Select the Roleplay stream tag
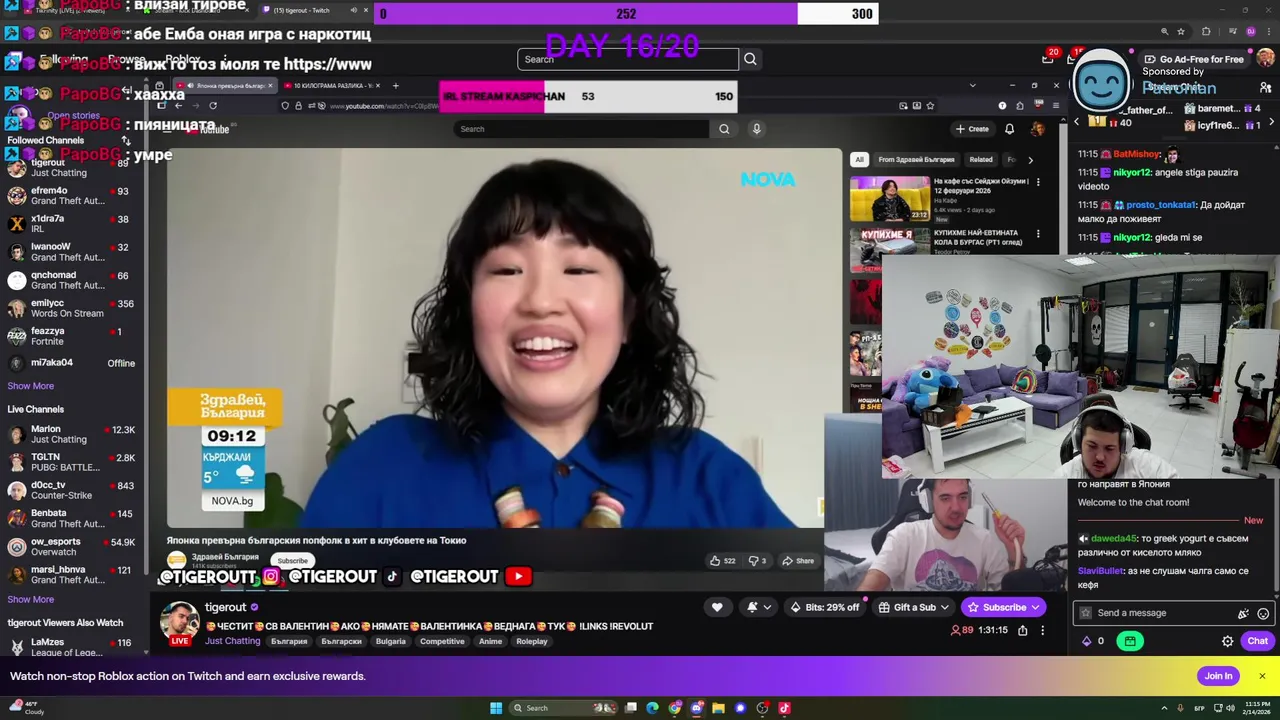1280x720 pixels. point(532,641)
